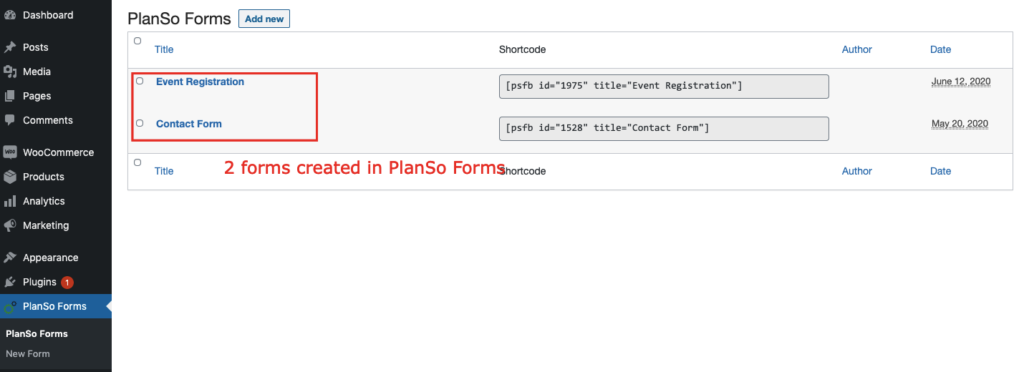The image size is (1024, 372).
Task: Click the Dashboard gauge icon
Action: coord(10,15)
